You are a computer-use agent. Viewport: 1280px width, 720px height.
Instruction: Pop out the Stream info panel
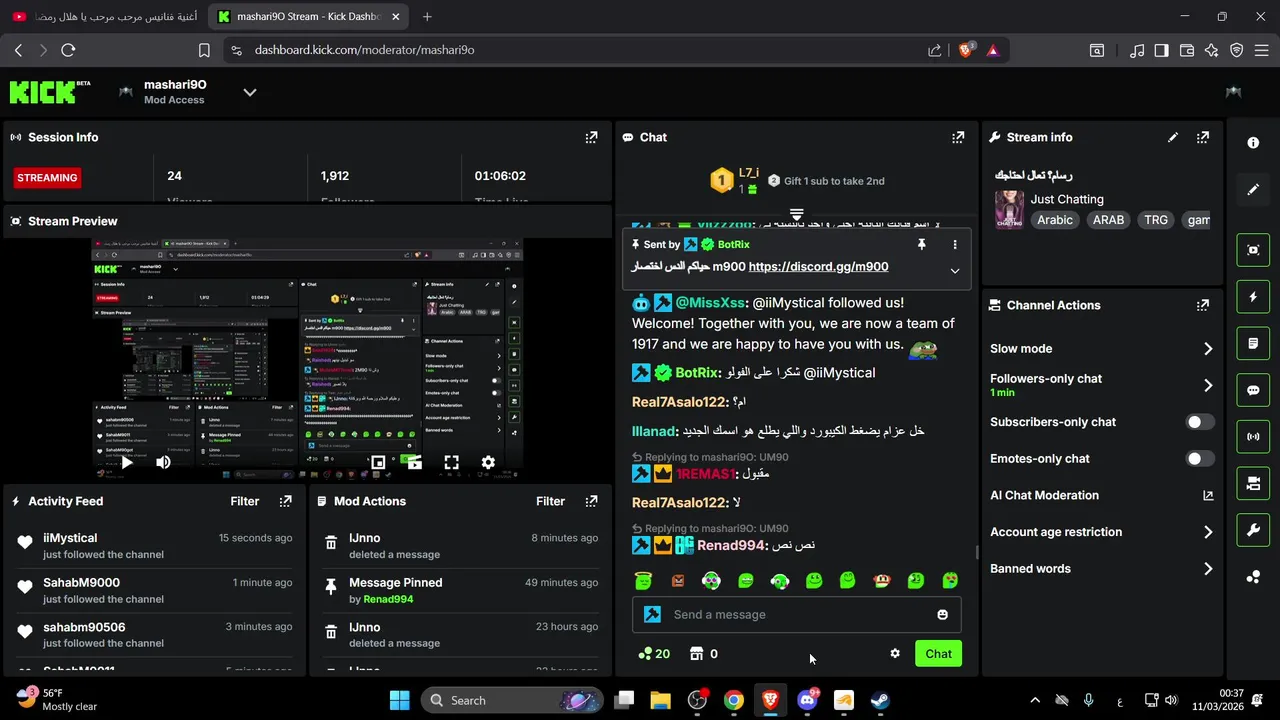tap(1203, 137)
